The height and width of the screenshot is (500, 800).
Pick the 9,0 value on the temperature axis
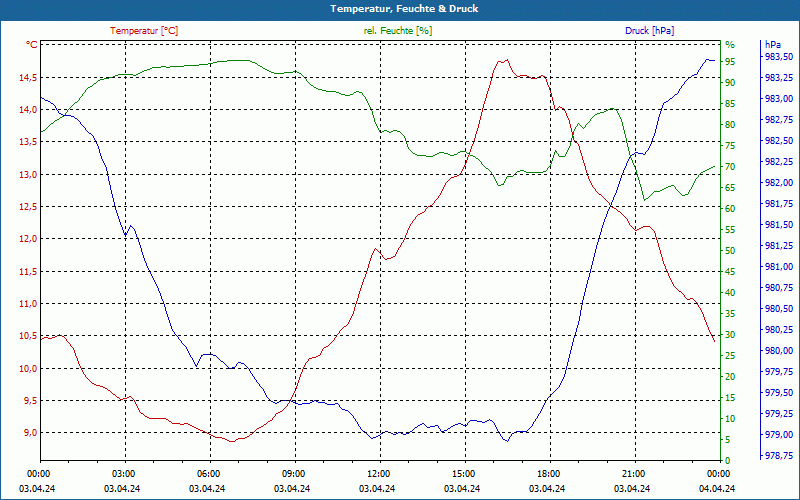[30, 433]
